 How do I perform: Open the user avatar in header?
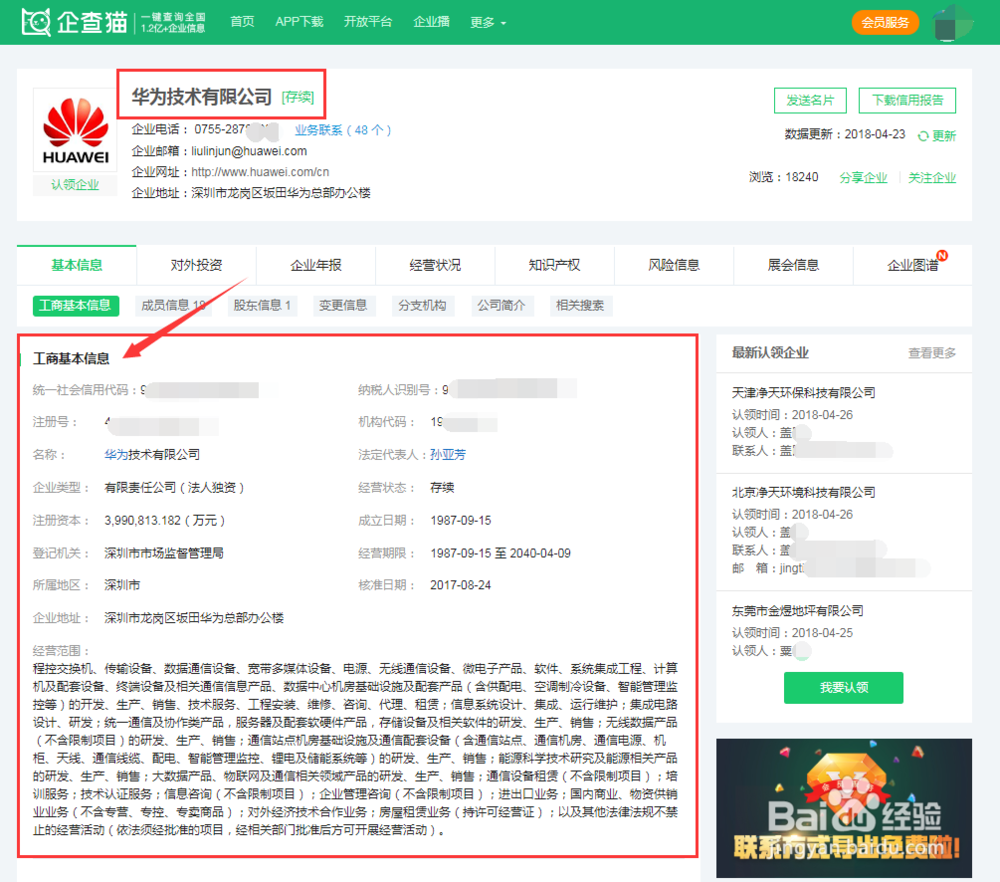tap(953, 22)
